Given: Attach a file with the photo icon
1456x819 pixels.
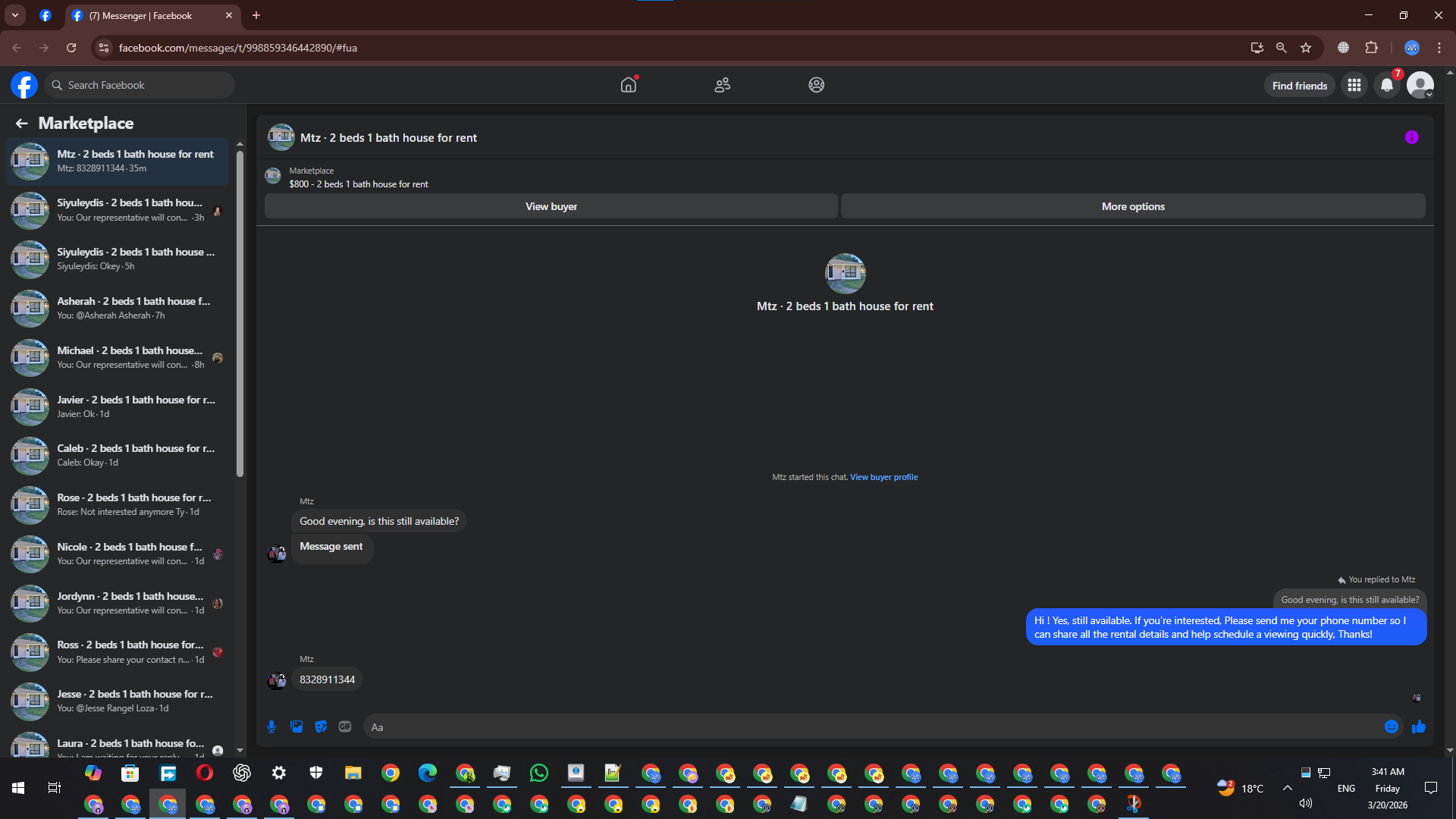Looking at the screenshot, I should 297,726.
